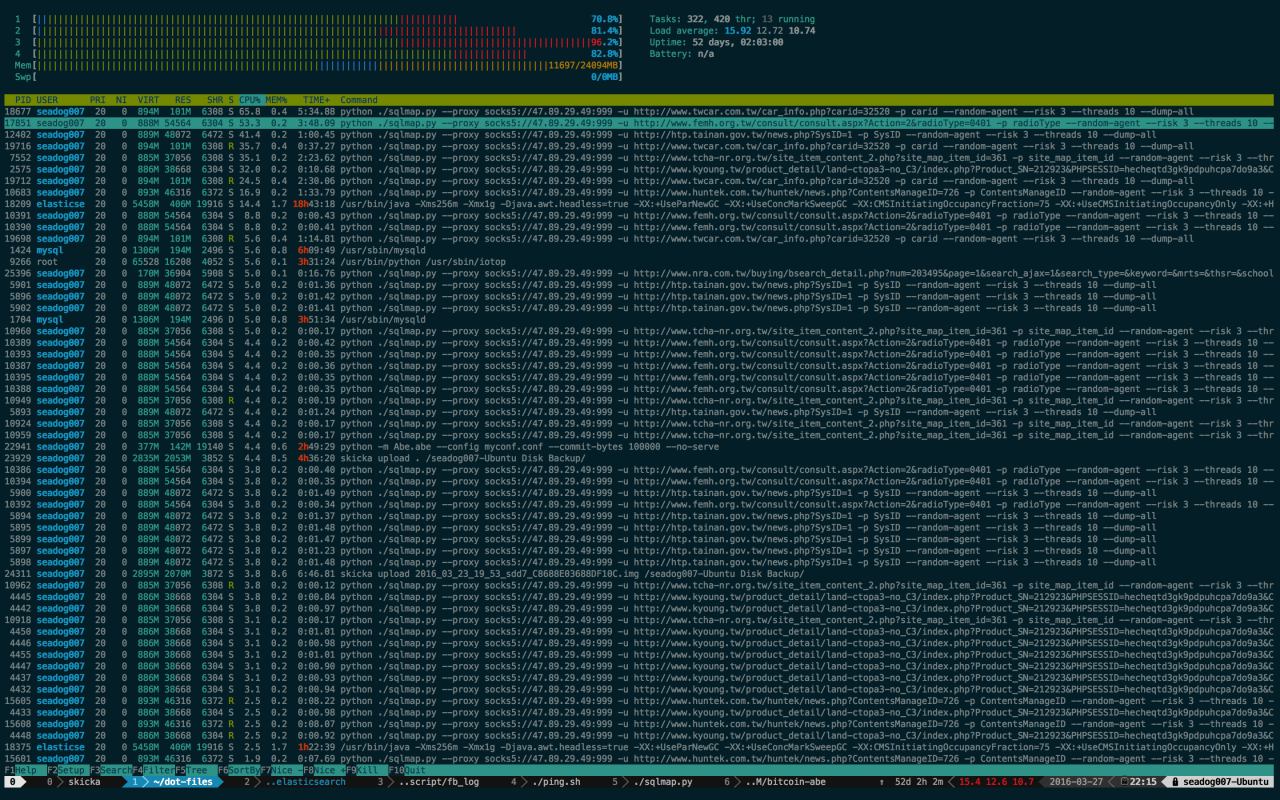Select process row with PID 18677
1280x800 pixels.
(x=639, y=112)
